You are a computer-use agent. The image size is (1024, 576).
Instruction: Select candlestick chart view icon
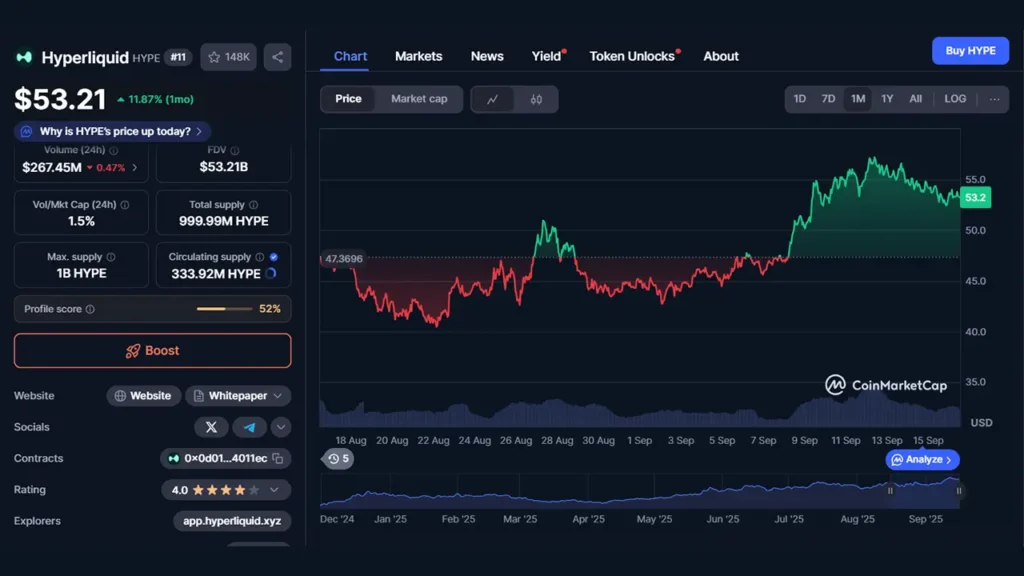point(536,99)
